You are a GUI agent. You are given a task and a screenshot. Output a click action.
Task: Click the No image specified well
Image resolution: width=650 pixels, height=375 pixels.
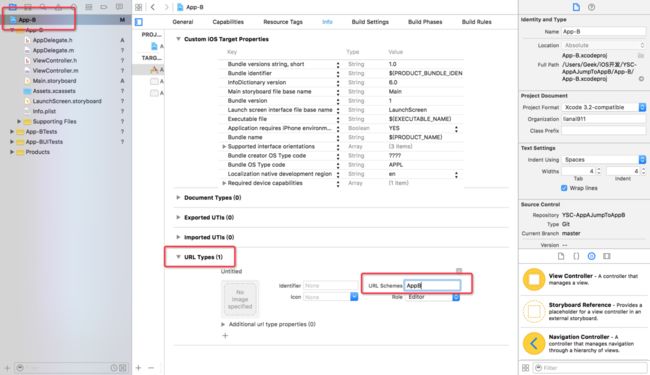point(240,299)
